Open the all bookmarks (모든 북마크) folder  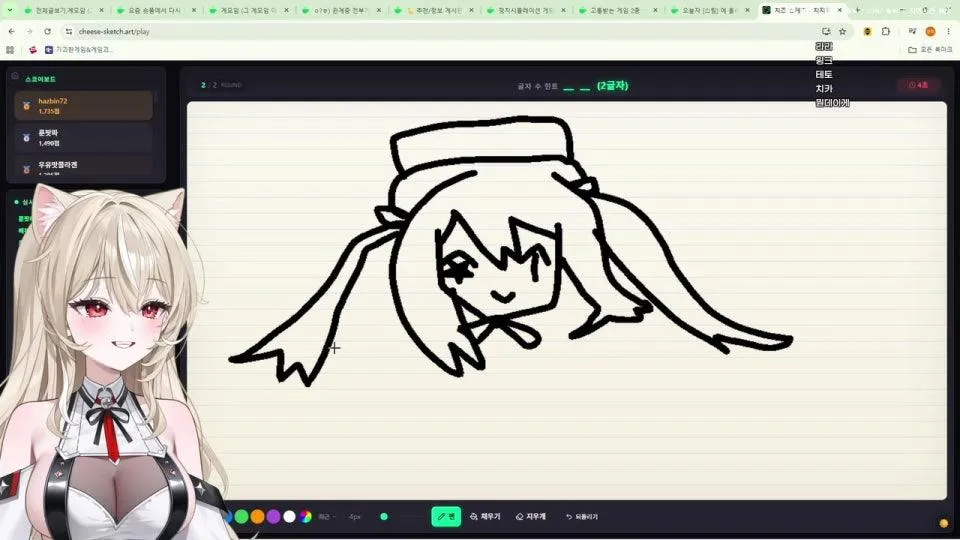tap(930, 50)
